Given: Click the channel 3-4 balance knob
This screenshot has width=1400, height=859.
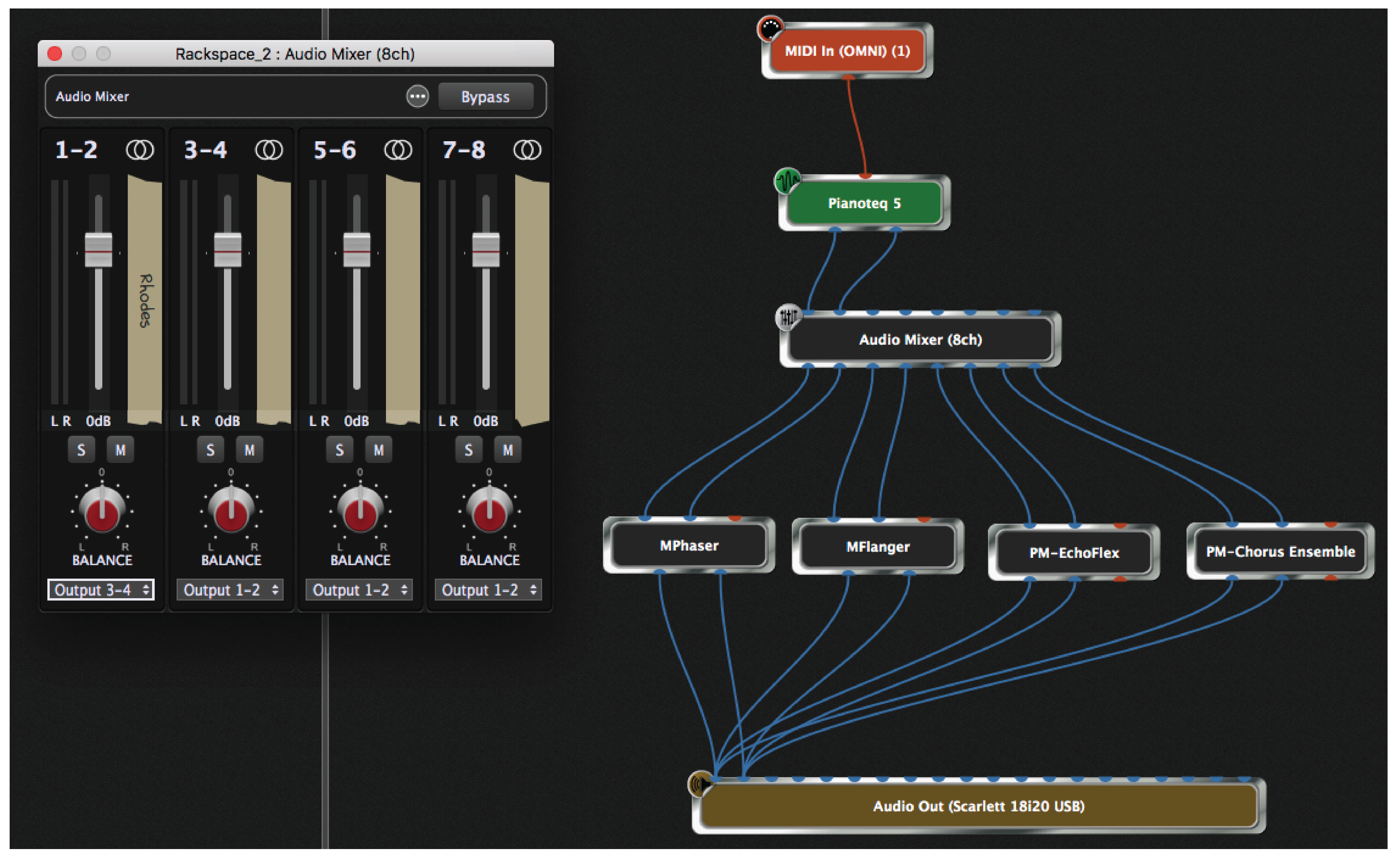Looking at the screenshot, I should pyautogui.click(x=231, y=510).
